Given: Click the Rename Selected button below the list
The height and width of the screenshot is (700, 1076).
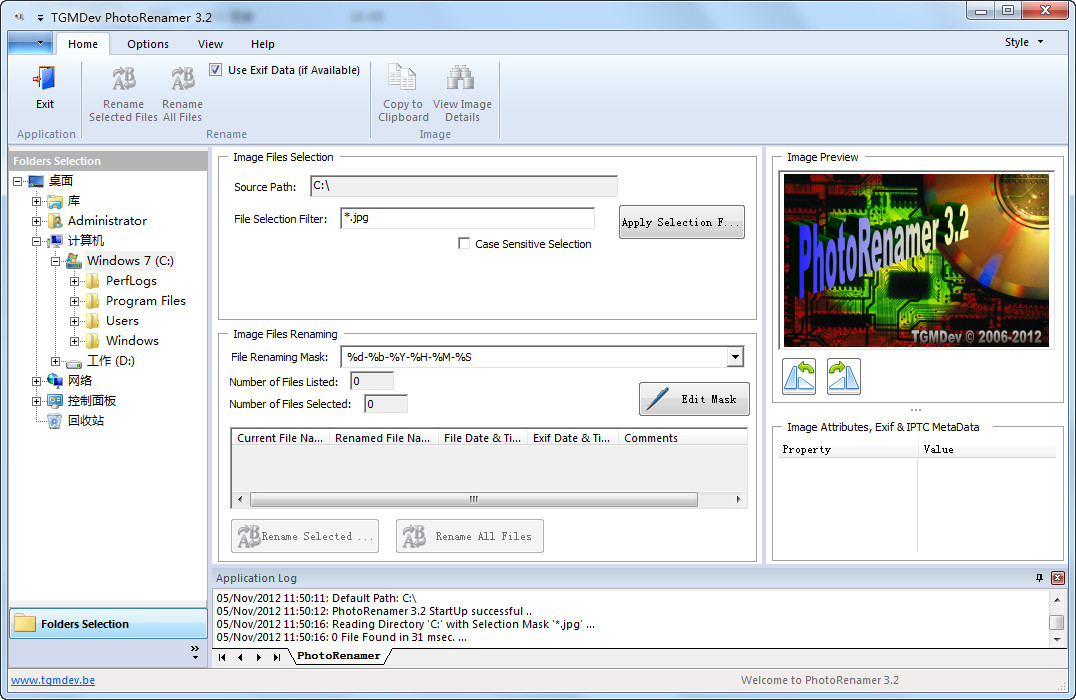Looking at the screenshot, I should (305, 536).
